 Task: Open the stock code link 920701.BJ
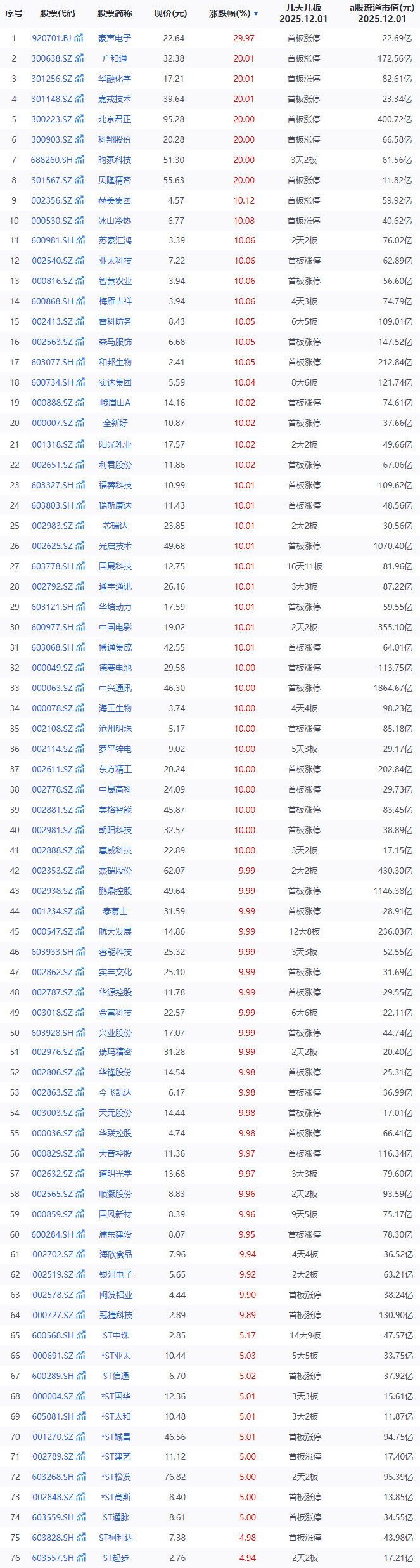pyautogui.click(x=51, y=38)
